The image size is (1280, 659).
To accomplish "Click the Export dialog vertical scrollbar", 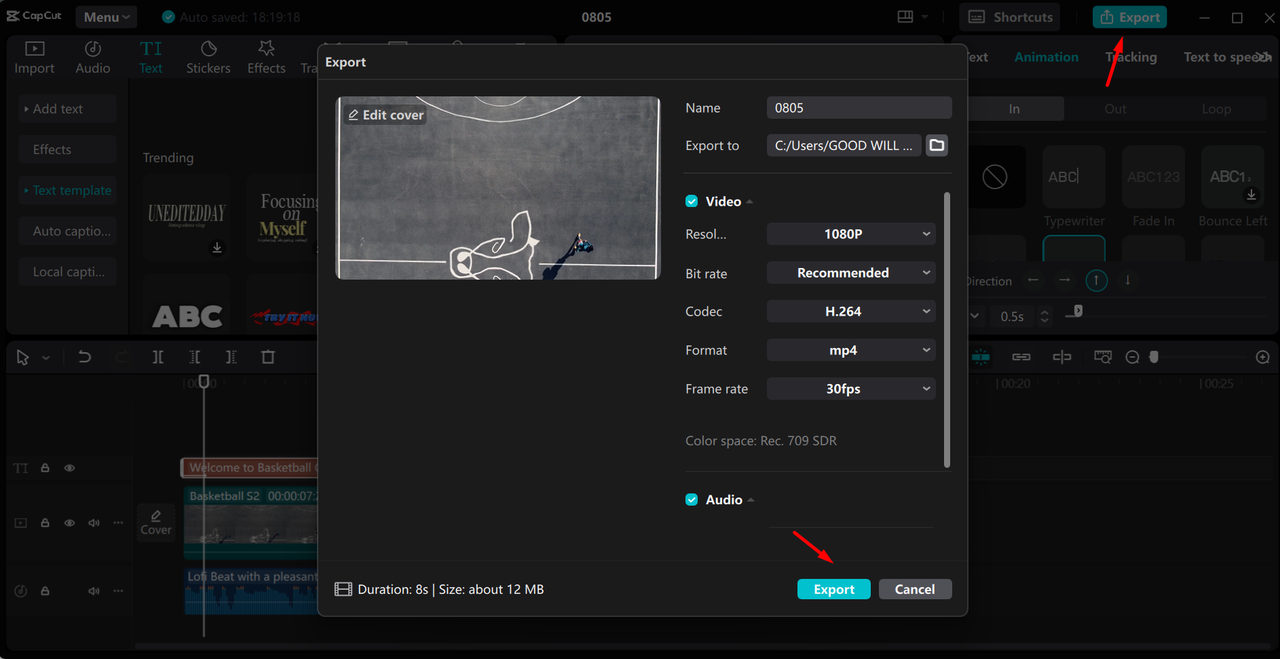I will [x=946, y=330].
